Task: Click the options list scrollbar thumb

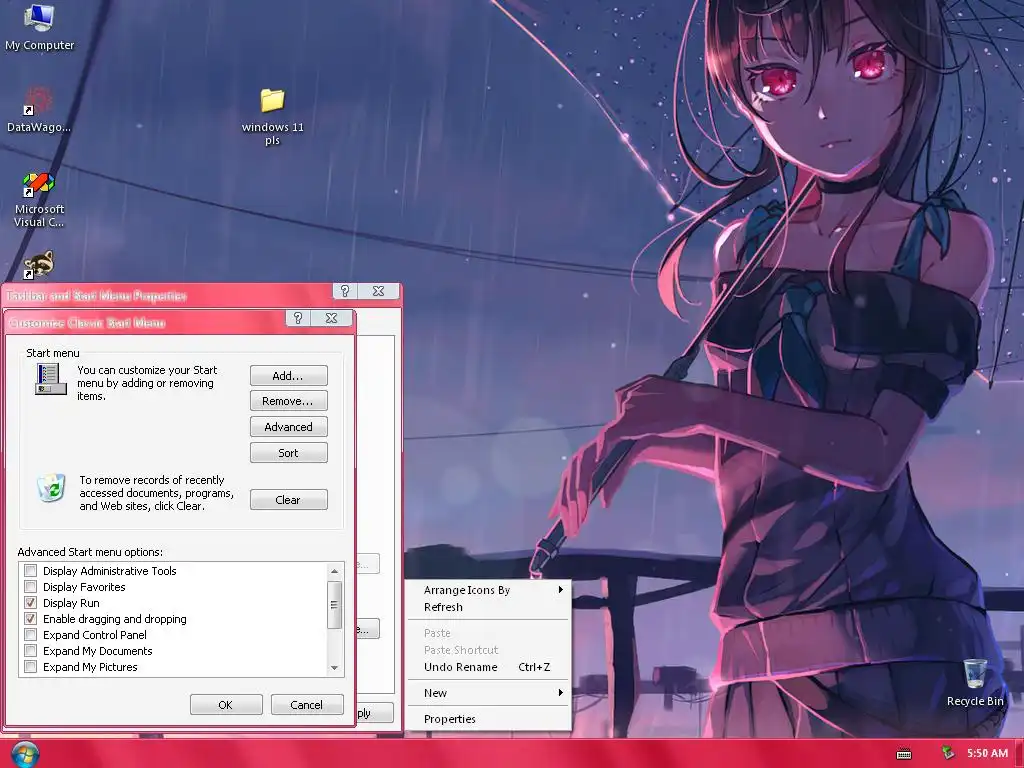Action: click(x=334, y=605)
